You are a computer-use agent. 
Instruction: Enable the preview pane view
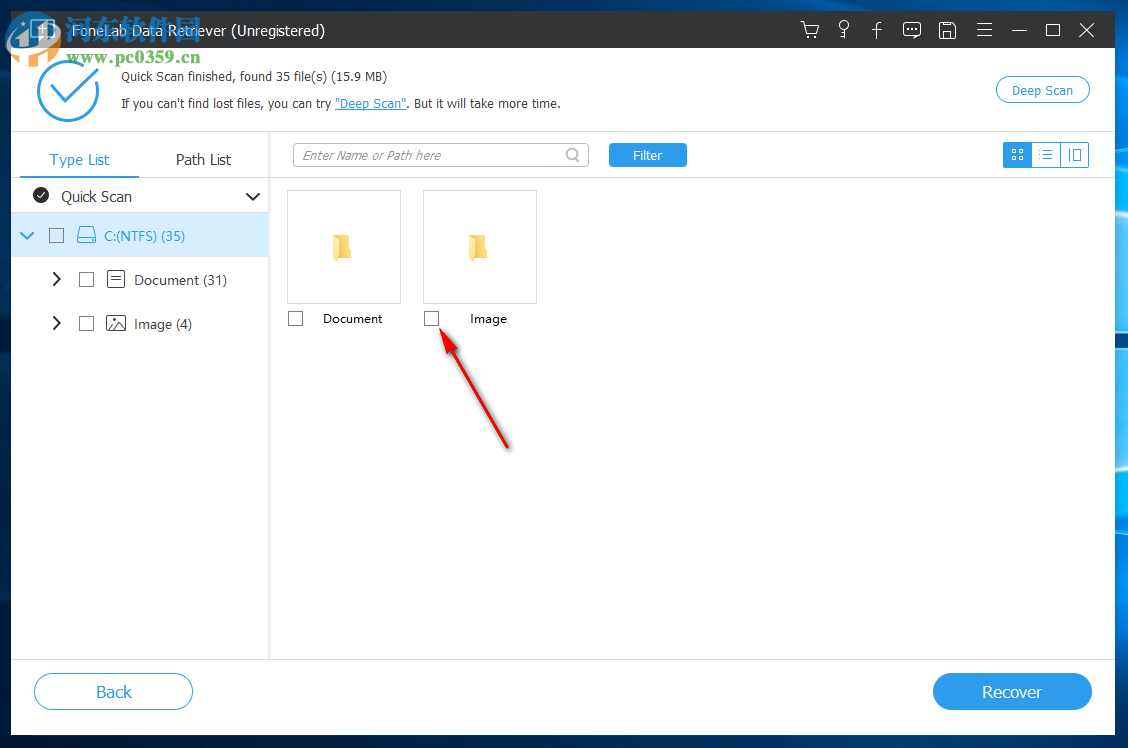[x=1074, y=155]
